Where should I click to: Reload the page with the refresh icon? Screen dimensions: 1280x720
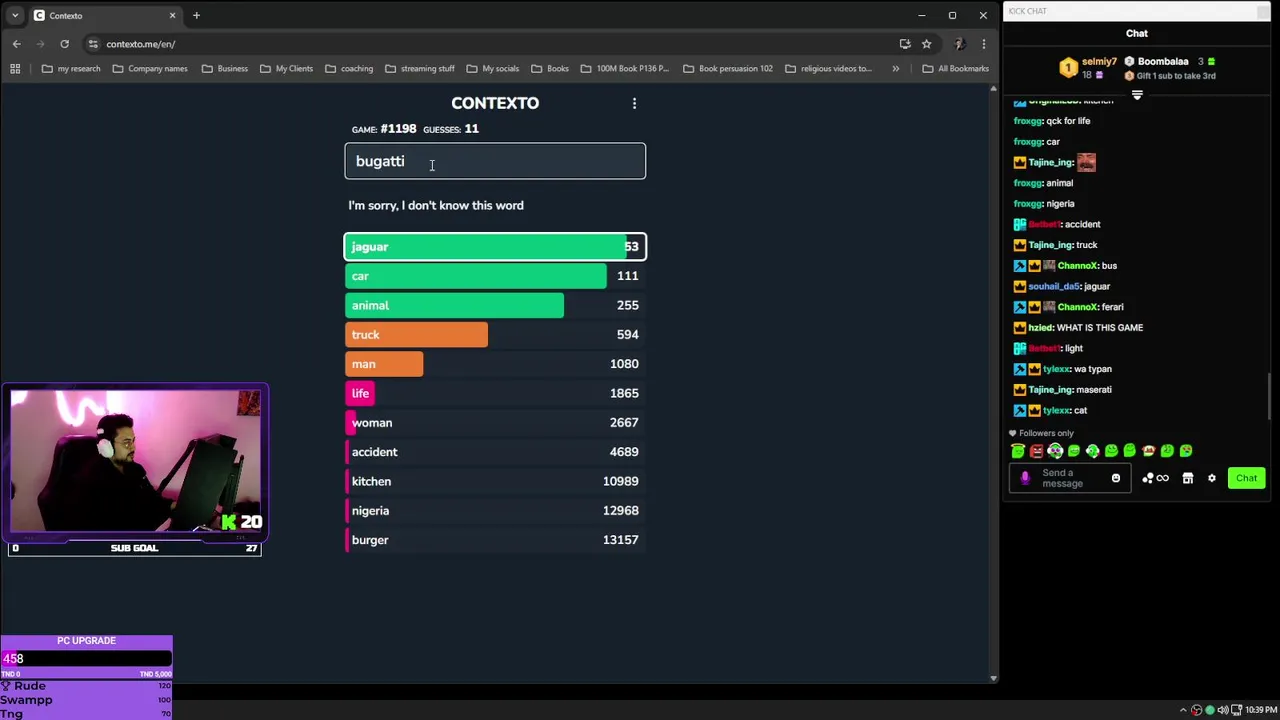point(64,44)
